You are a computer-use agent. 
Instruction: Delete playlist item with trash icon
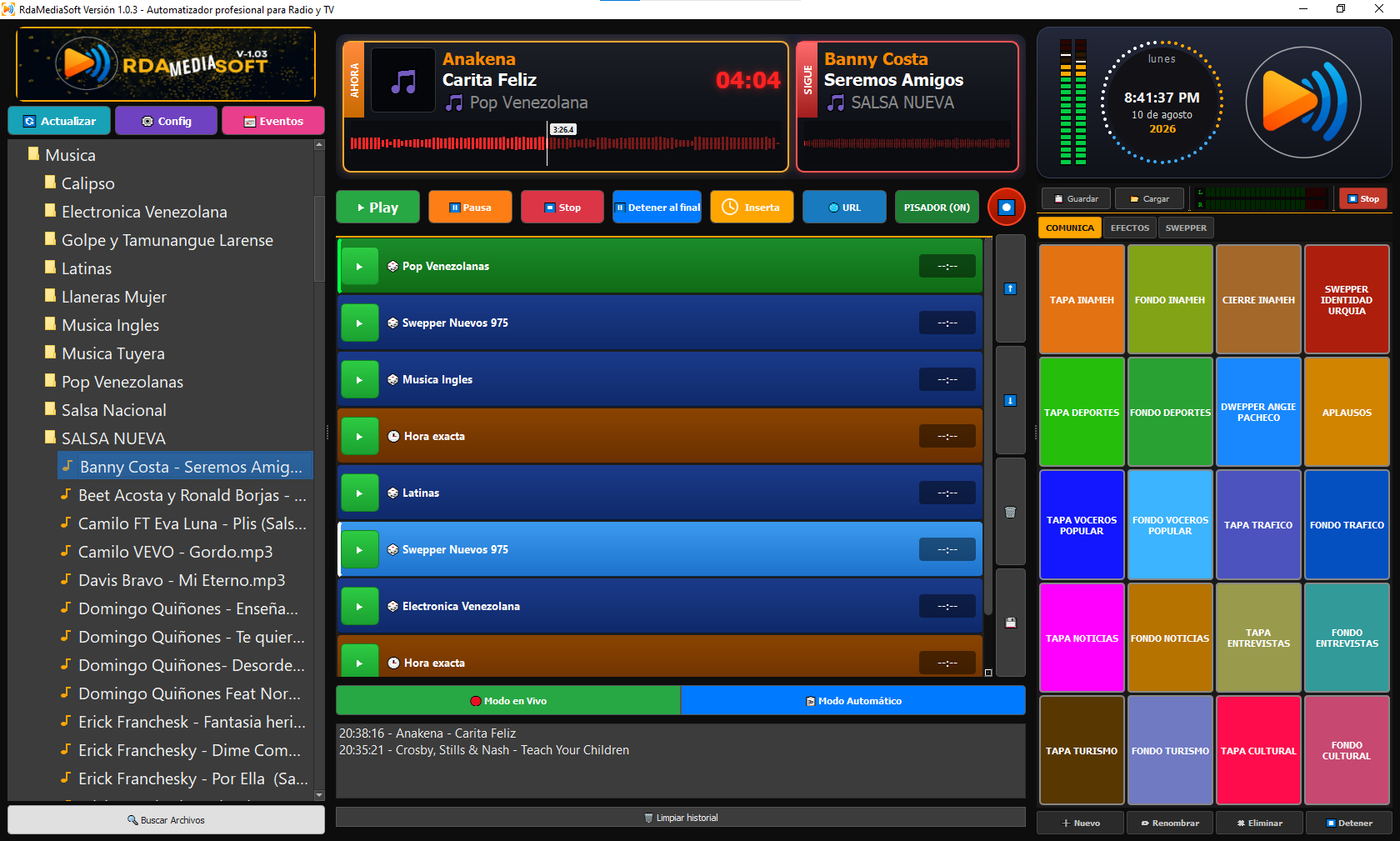click(x=1010, y=512)
